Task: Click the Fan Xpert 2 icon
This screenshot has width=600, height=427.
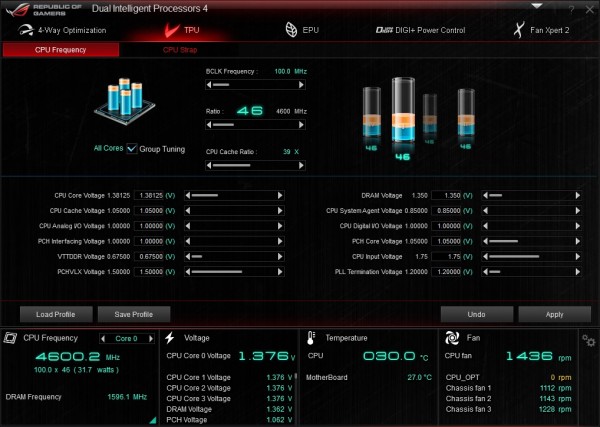Action: (x=518, y=30)
